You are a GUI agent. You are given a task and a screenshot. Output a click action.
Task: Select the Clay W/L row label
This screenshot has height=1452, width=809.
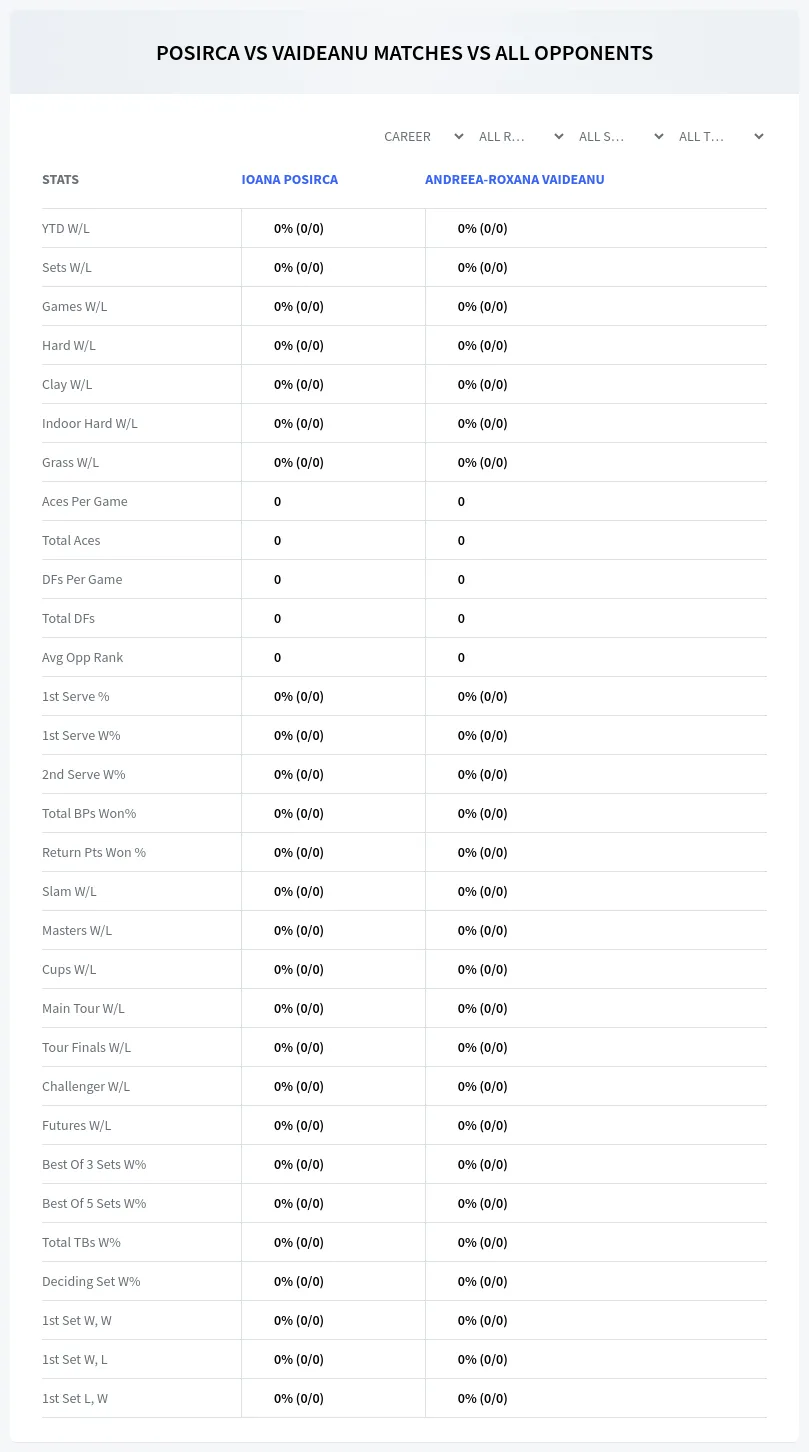pos(67,384)
